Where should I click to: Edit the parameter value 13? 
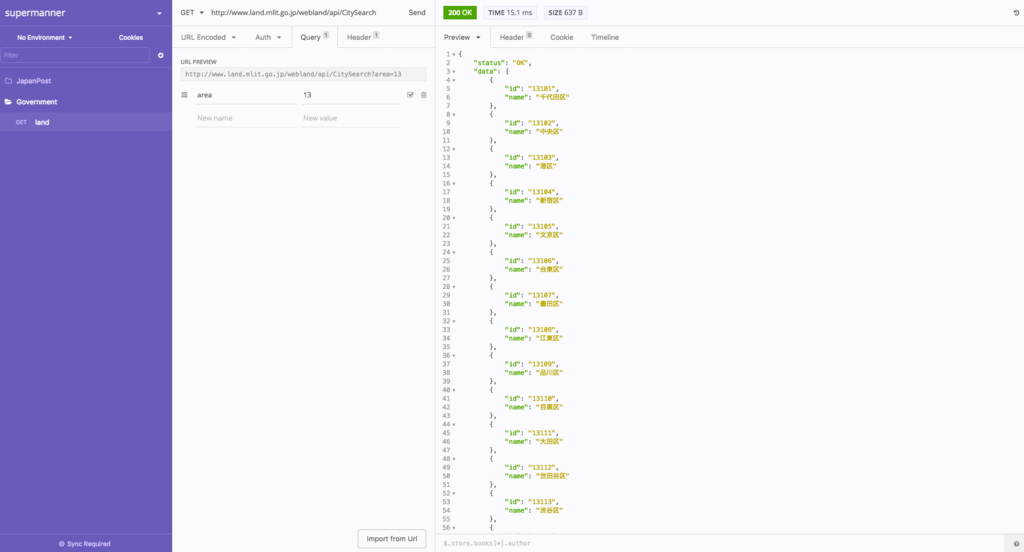coord(351,95)
